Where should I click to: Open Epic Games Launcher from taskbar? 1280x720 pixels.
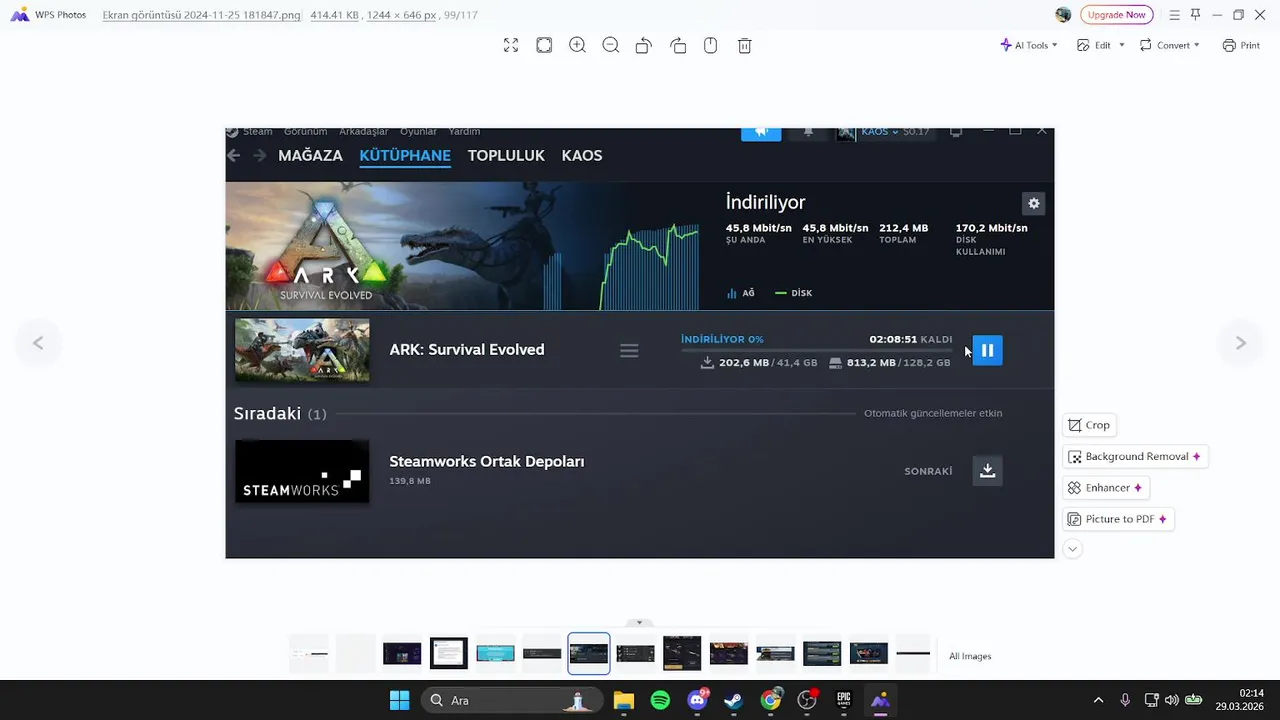(844, 700)
